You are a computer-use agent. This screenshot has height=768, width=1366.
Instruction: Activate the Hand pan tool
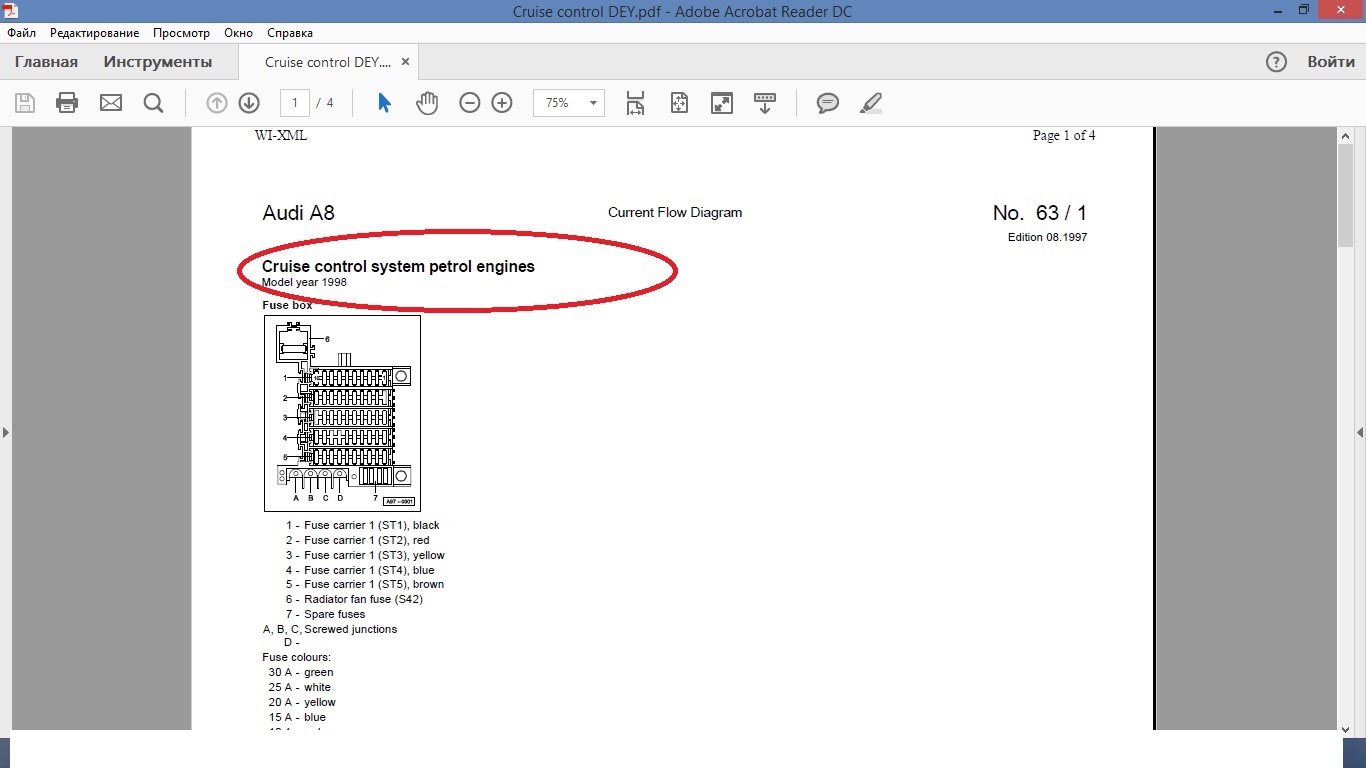click(427, 103)
